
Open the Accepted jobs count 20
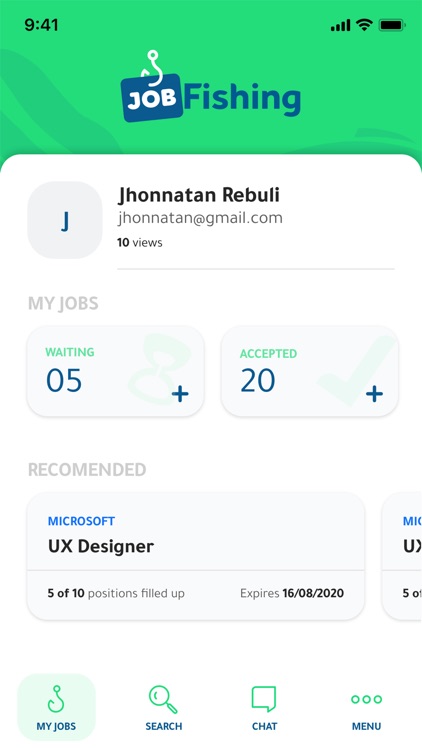258,381
